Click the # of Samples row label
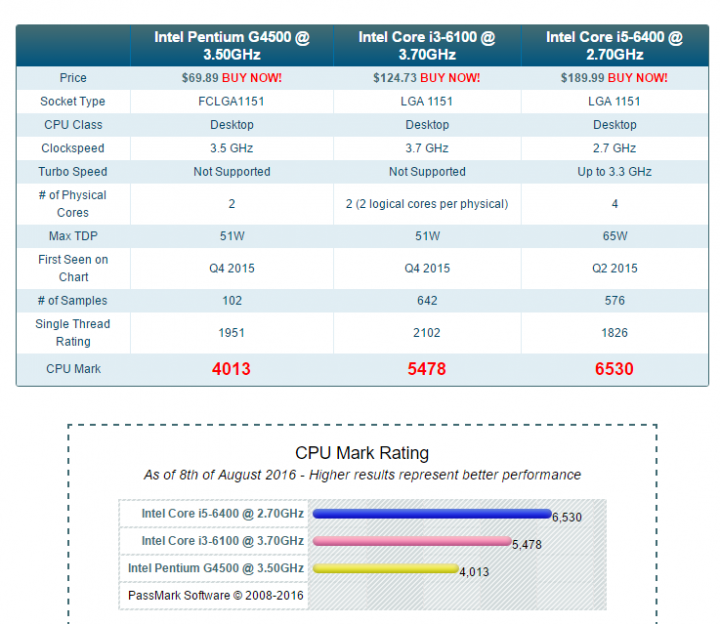The height and width of the screenshot is (624, 720). [73, 301]
